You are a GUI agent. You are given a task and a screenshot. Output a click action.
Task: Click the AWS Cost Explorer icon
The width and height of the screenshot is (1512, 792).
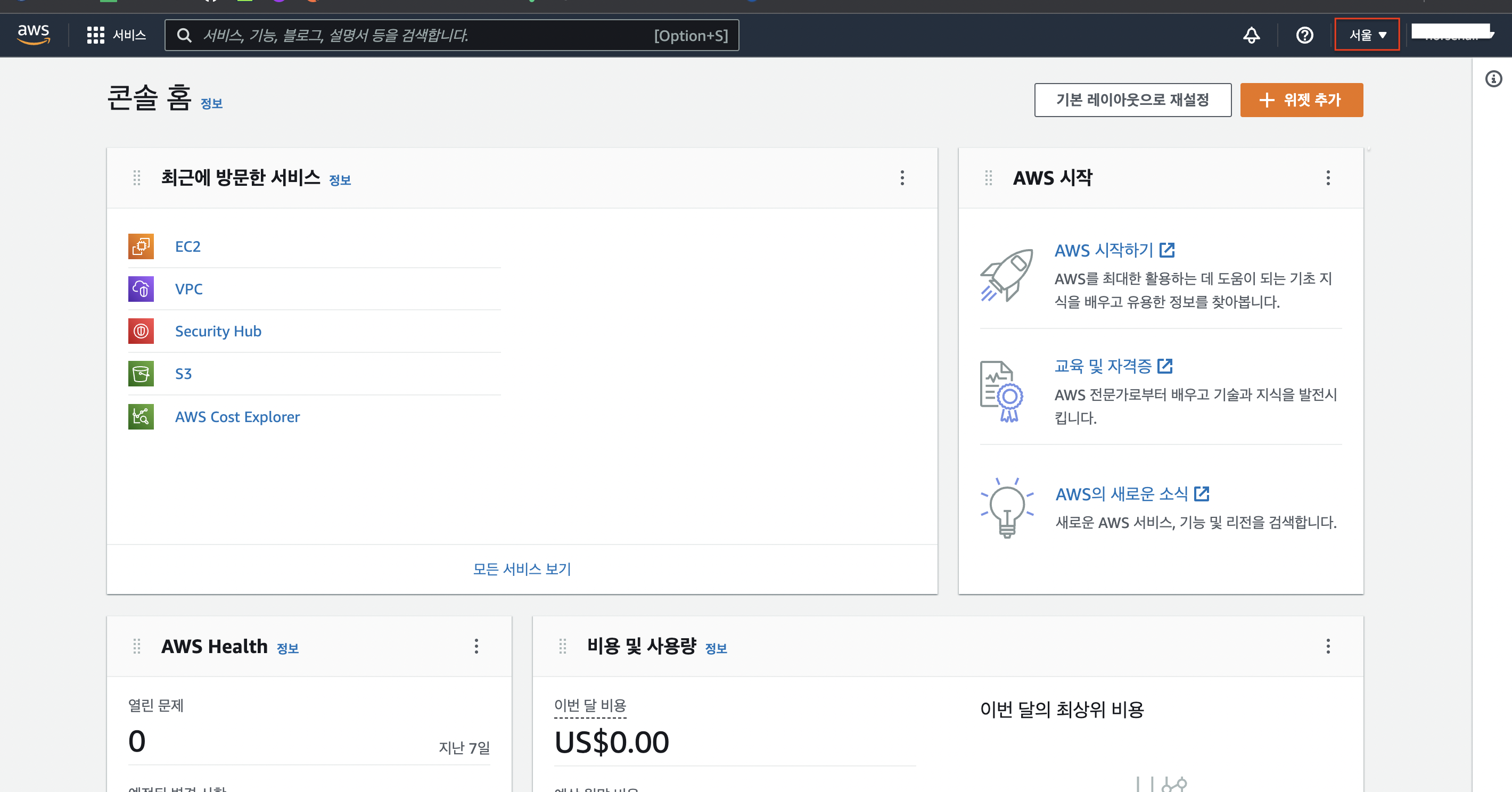[141, 417]
